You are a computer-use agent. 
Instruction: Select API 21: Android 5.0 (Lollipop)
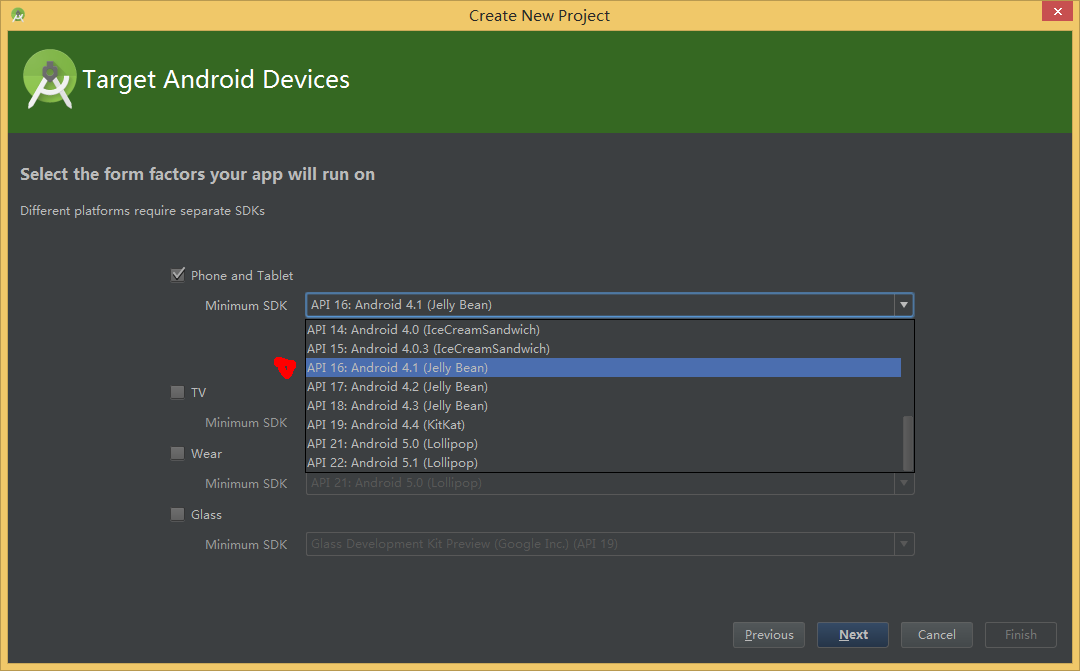pyautogui.click(x=603, y=444)
